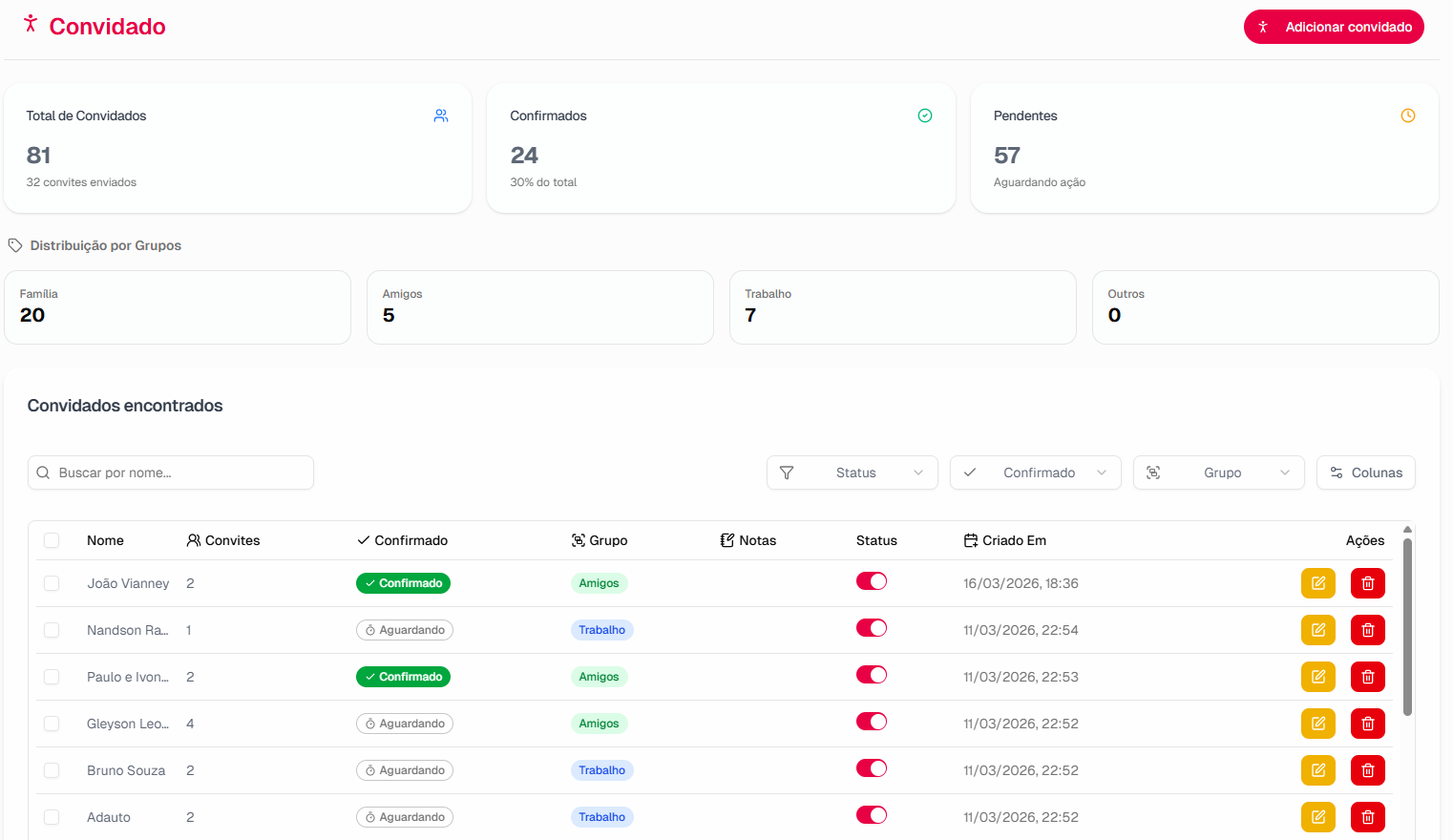Screen dimensions: 1453x840
Task: Click the name Bruno Souza
Action: 126,770
